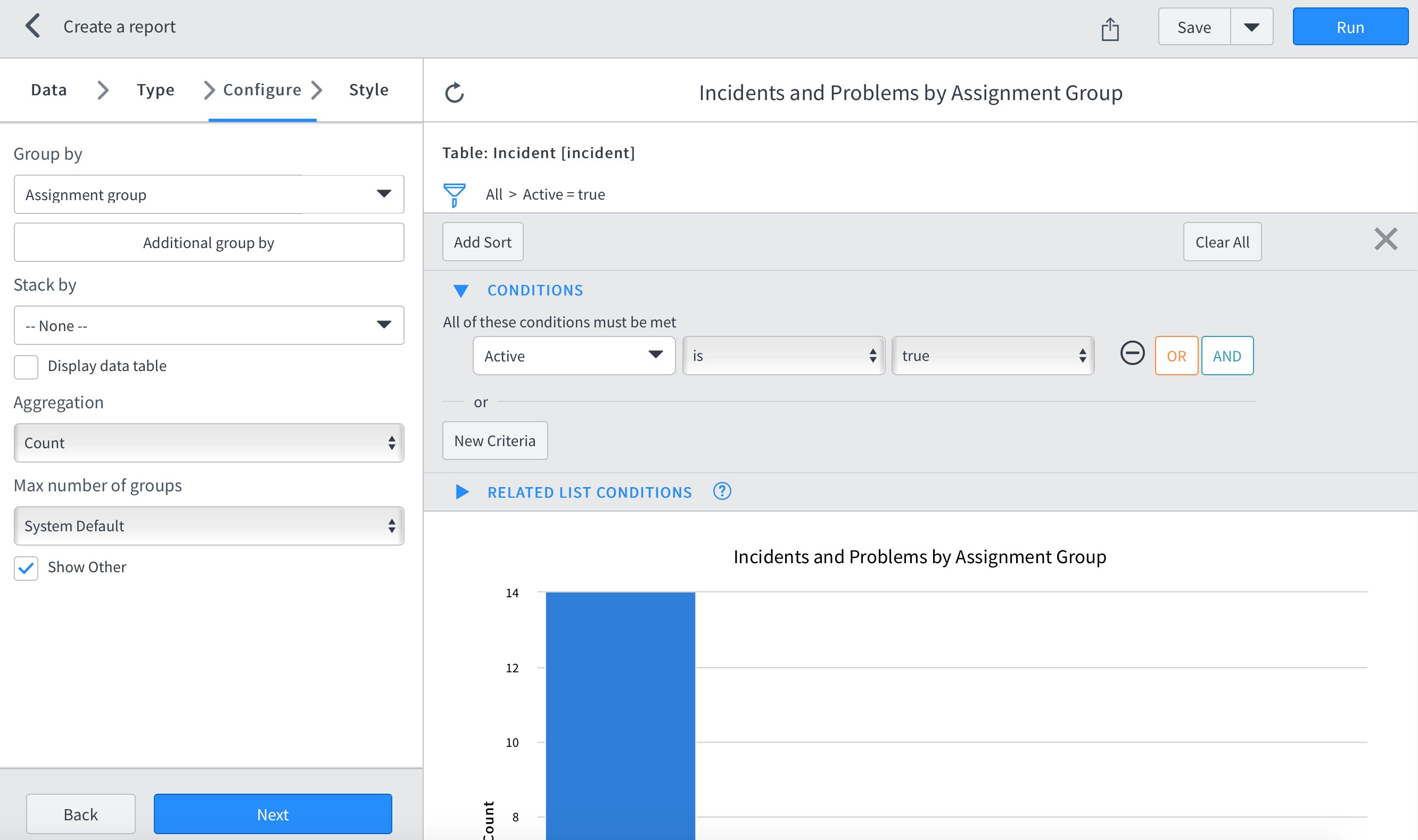Run the report
Viewport: 1418px width, 840px height.
click(x=1350, y=26)
